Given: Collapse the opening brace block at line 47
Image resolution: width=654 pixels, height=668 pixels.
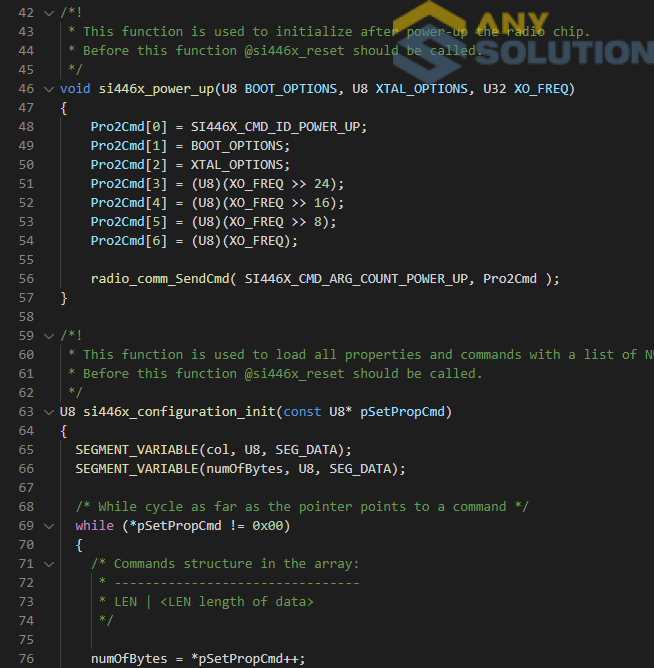Looking at the screenshot, I should coord(48,107).
